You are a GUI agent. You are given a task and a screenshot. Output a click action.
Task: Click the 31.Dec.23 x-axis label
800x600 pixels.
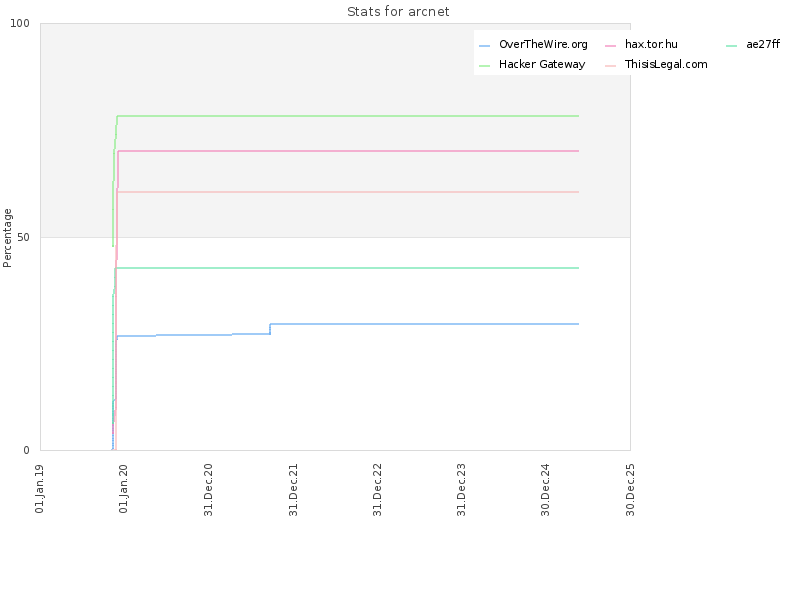[x=461, y=490]
